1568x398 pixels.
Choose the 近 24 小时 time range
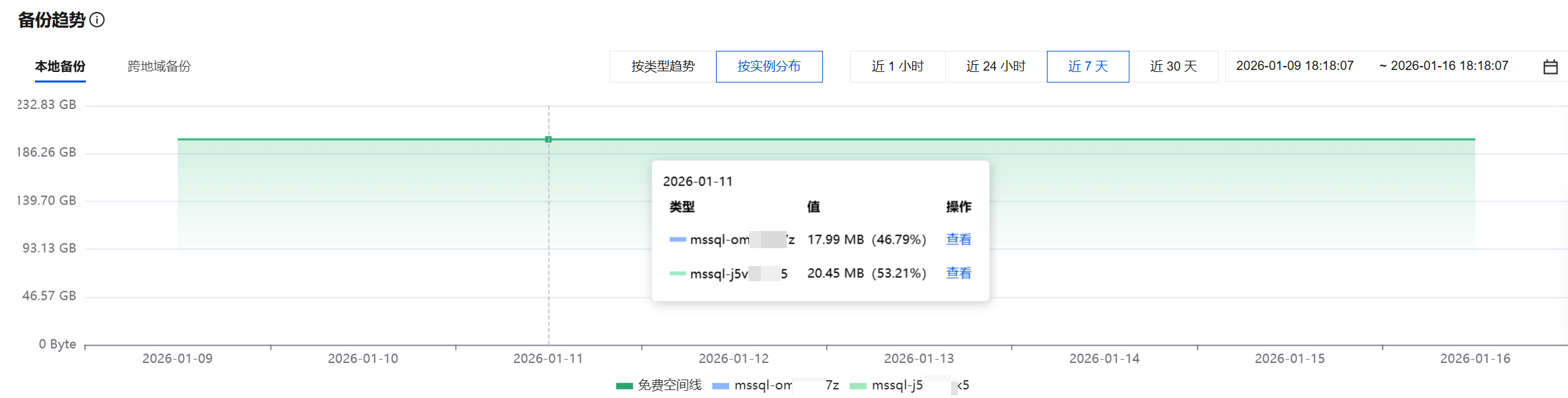point(995,67)
